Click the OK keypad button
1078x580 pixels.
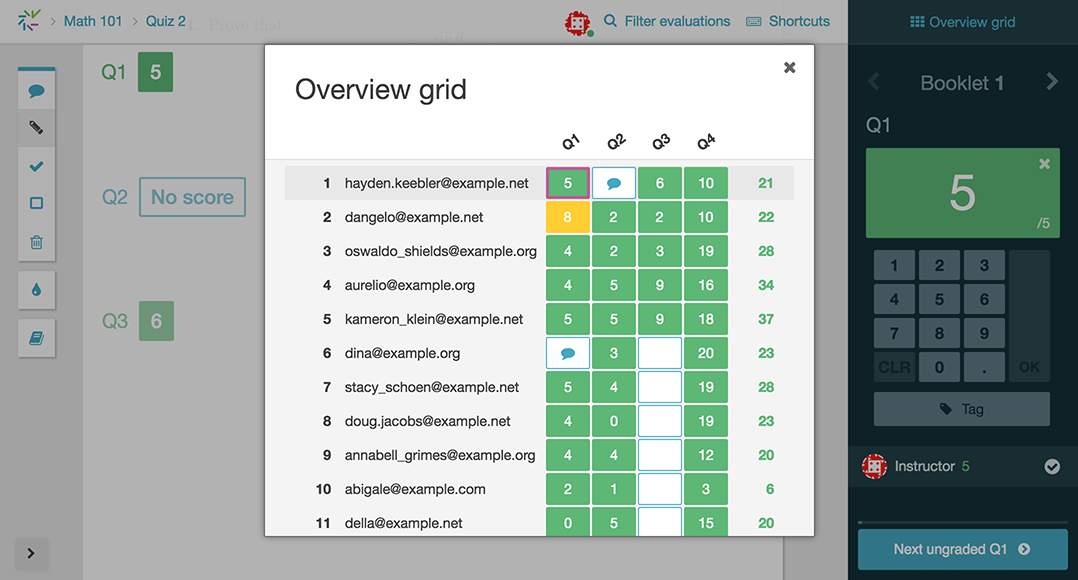point(1029,367)
